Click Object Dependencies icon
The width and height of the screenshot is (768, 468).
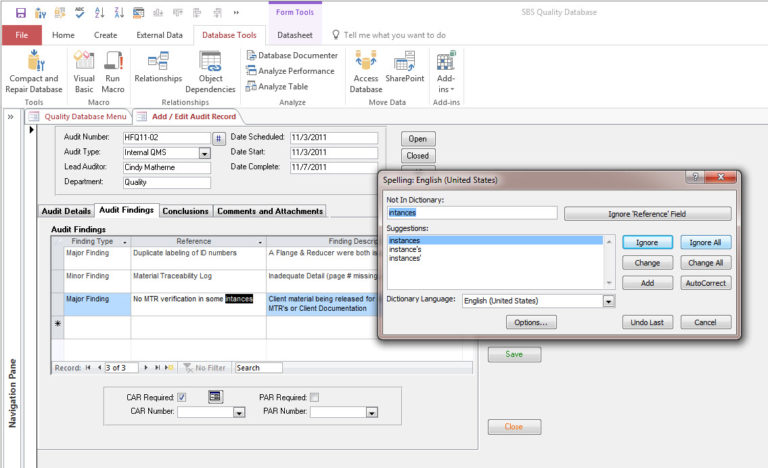pyautogui.click(x=210, y=62)
